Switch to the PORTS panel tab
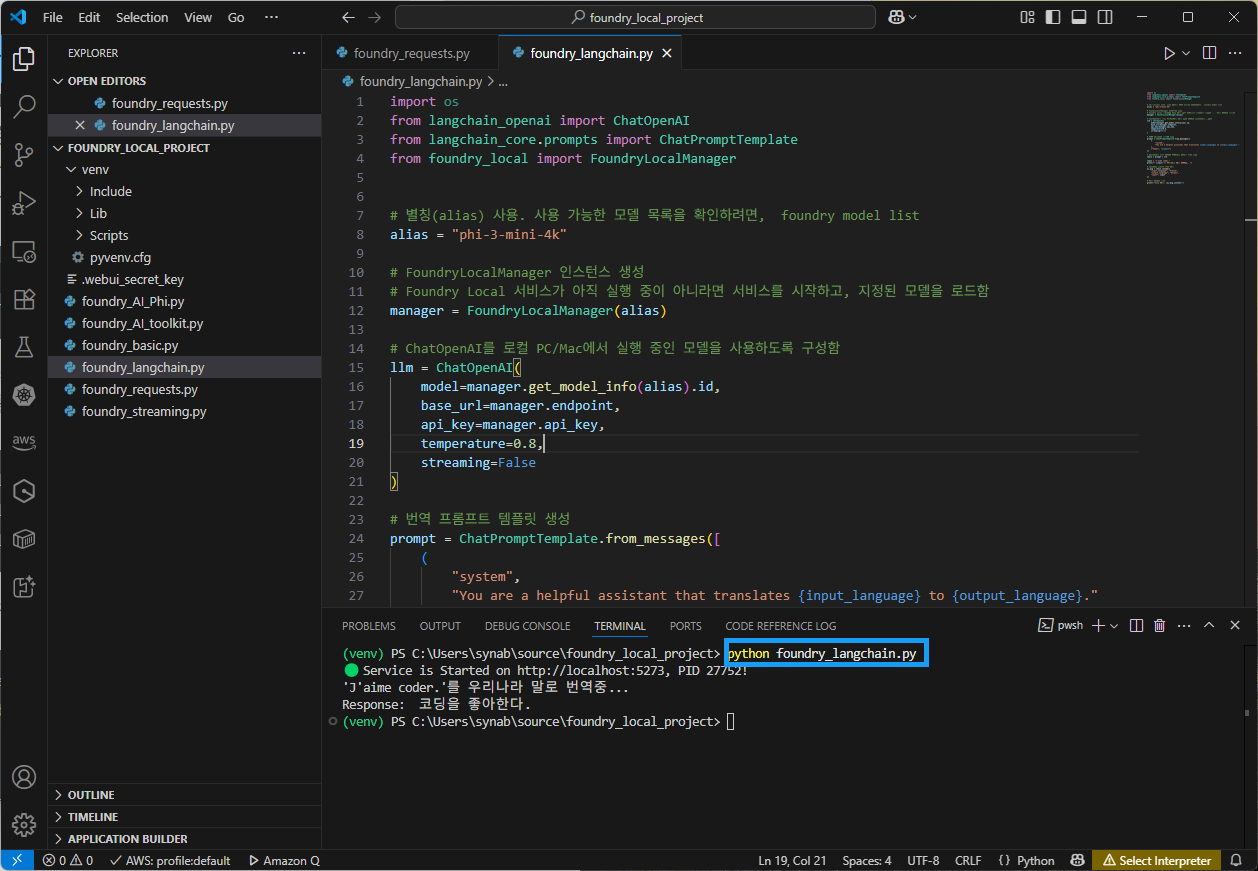1258x871 pixels. pyautogui.click(x=686, y=626)
